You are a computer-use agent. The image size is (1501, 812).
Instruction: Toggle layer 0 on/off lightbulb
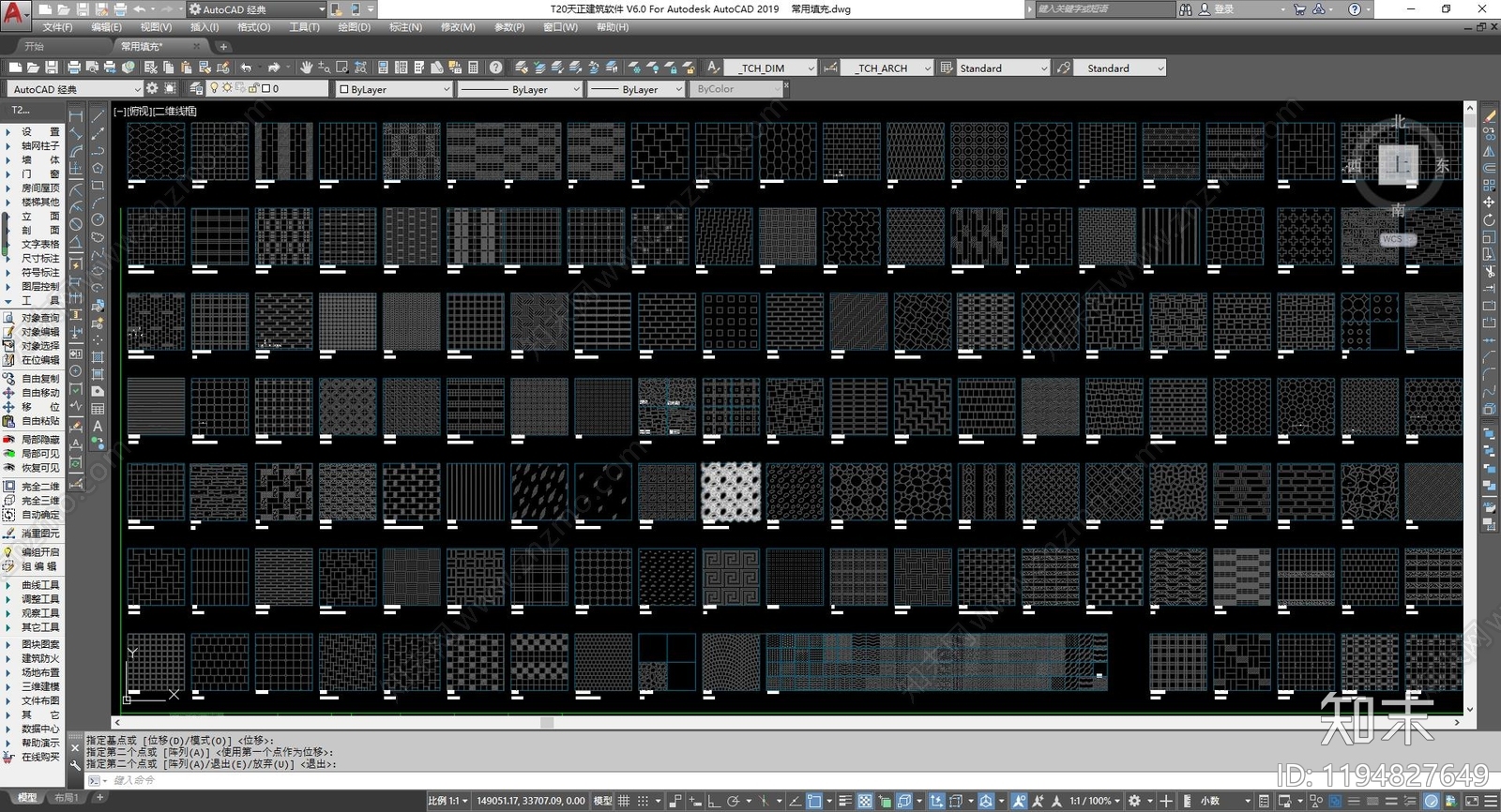pos(214,88)
